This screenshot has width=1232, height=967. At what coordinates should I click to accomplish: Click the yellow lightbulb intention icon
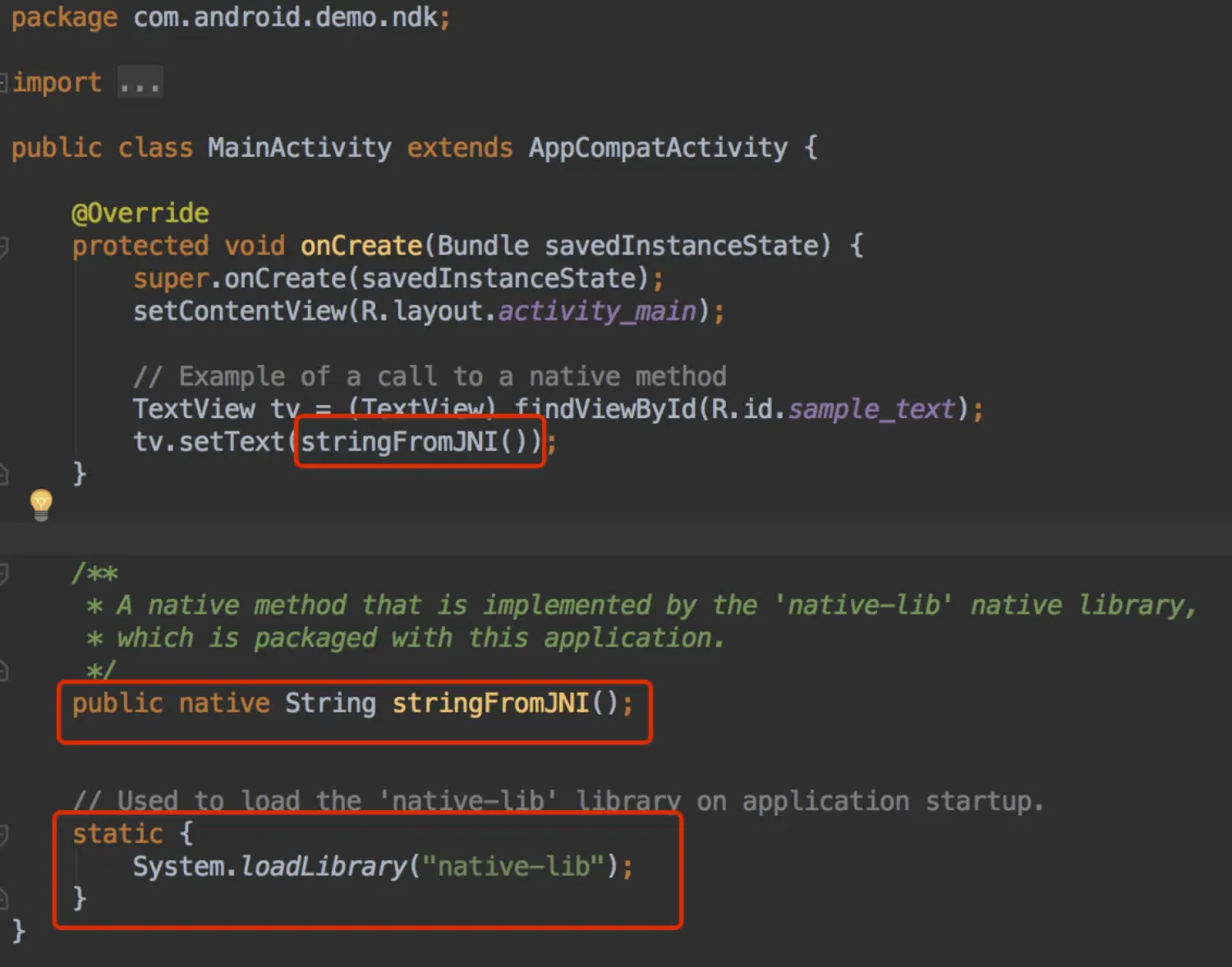41,504
